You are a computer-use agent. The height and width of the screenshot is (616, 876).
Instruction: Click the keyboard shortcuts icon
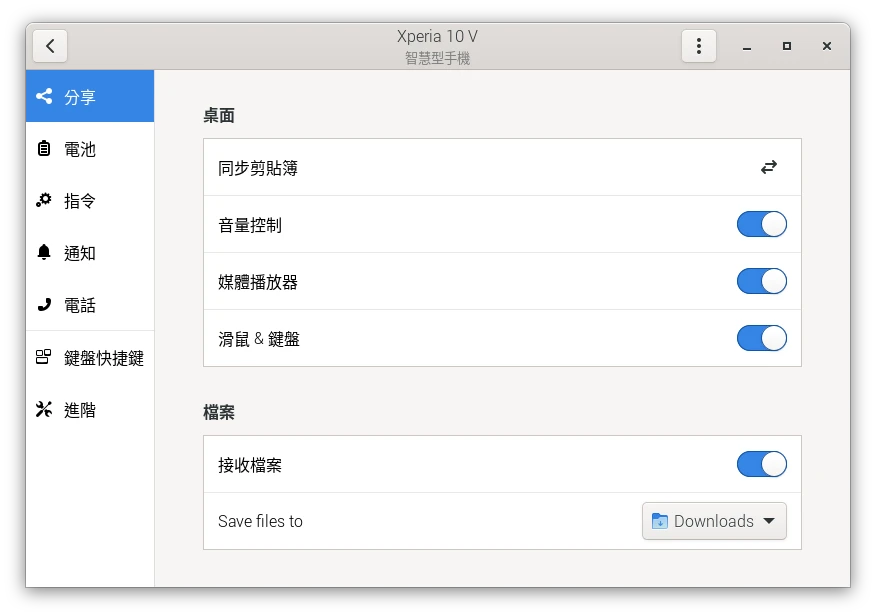44,357
